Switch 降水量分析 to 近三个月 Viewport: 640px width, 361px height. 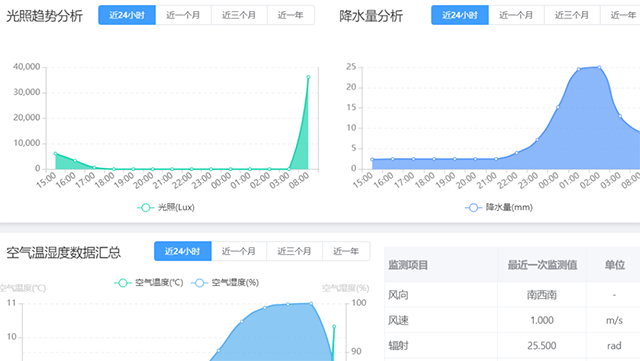click(572, 15)
